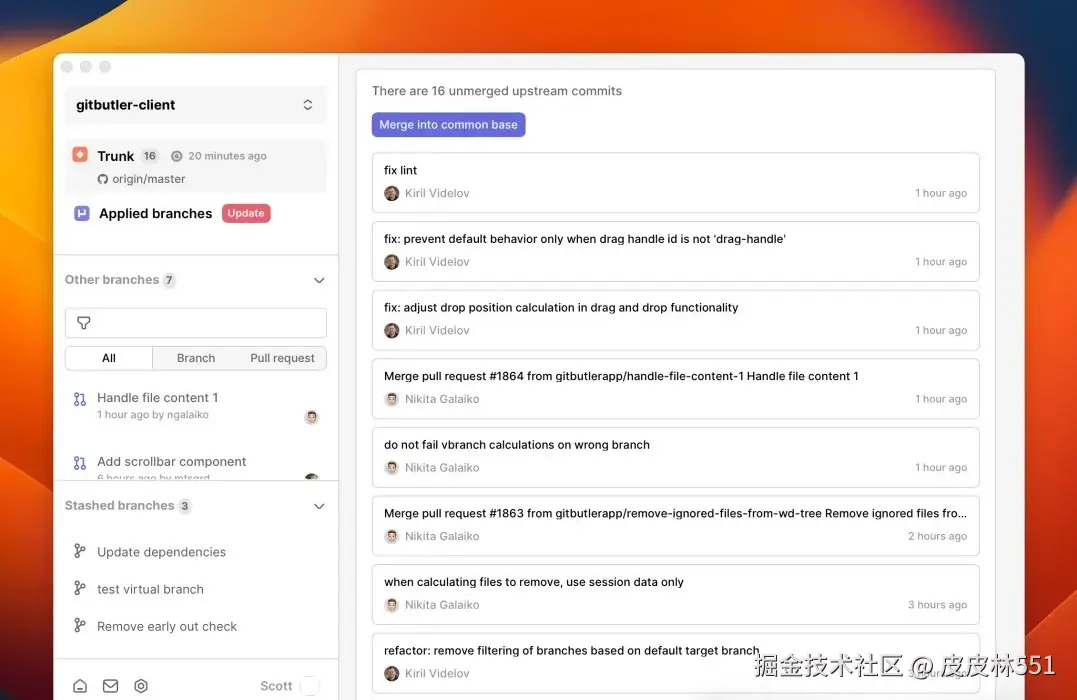
Task: Click the 3 hours ago timestamp
Action: (x=937, y=605)
